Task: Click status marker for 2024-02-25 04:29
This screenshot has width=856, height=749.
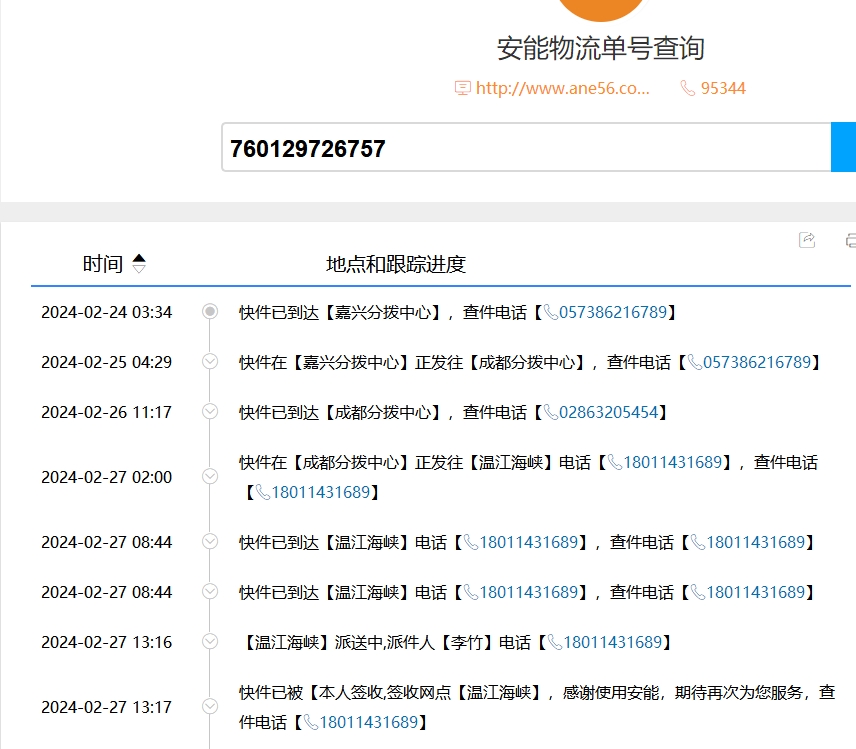Action: click(210, 361)
